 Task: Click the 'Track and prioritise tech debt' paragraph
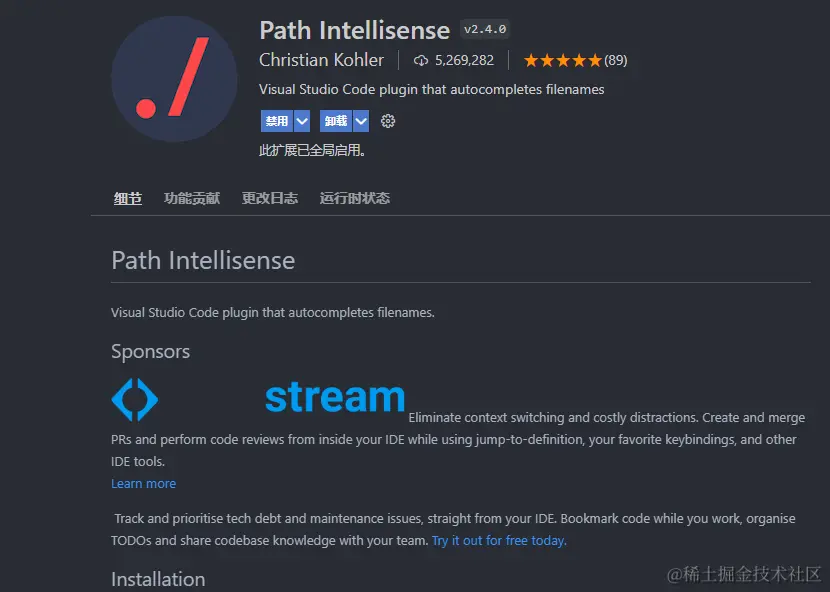[x=453, y=530]
